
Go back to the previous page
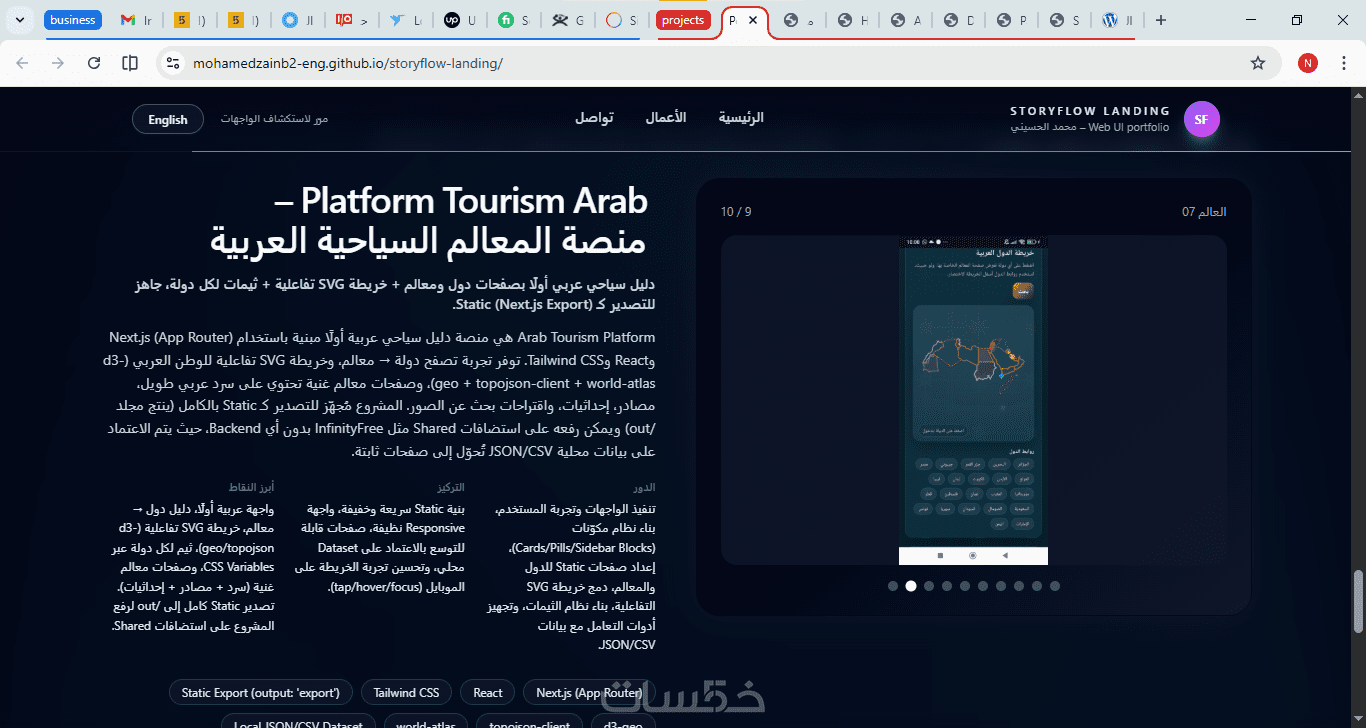22,63
